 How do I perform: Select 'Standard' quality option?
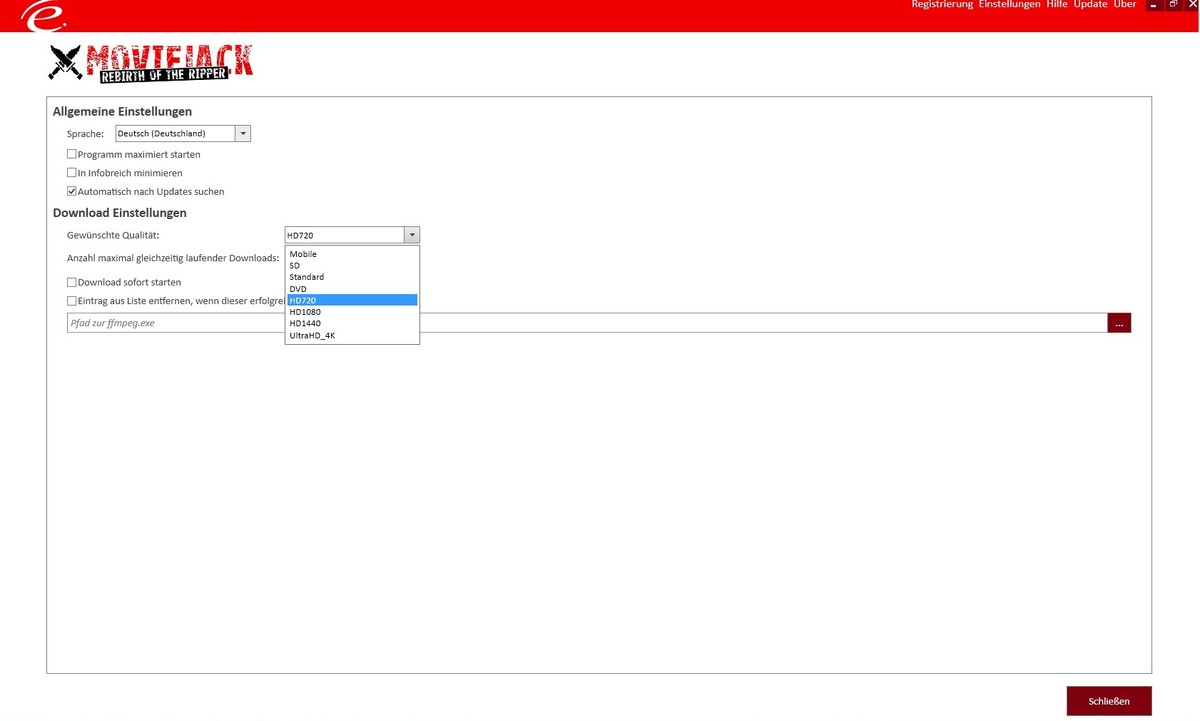[352, 277]
